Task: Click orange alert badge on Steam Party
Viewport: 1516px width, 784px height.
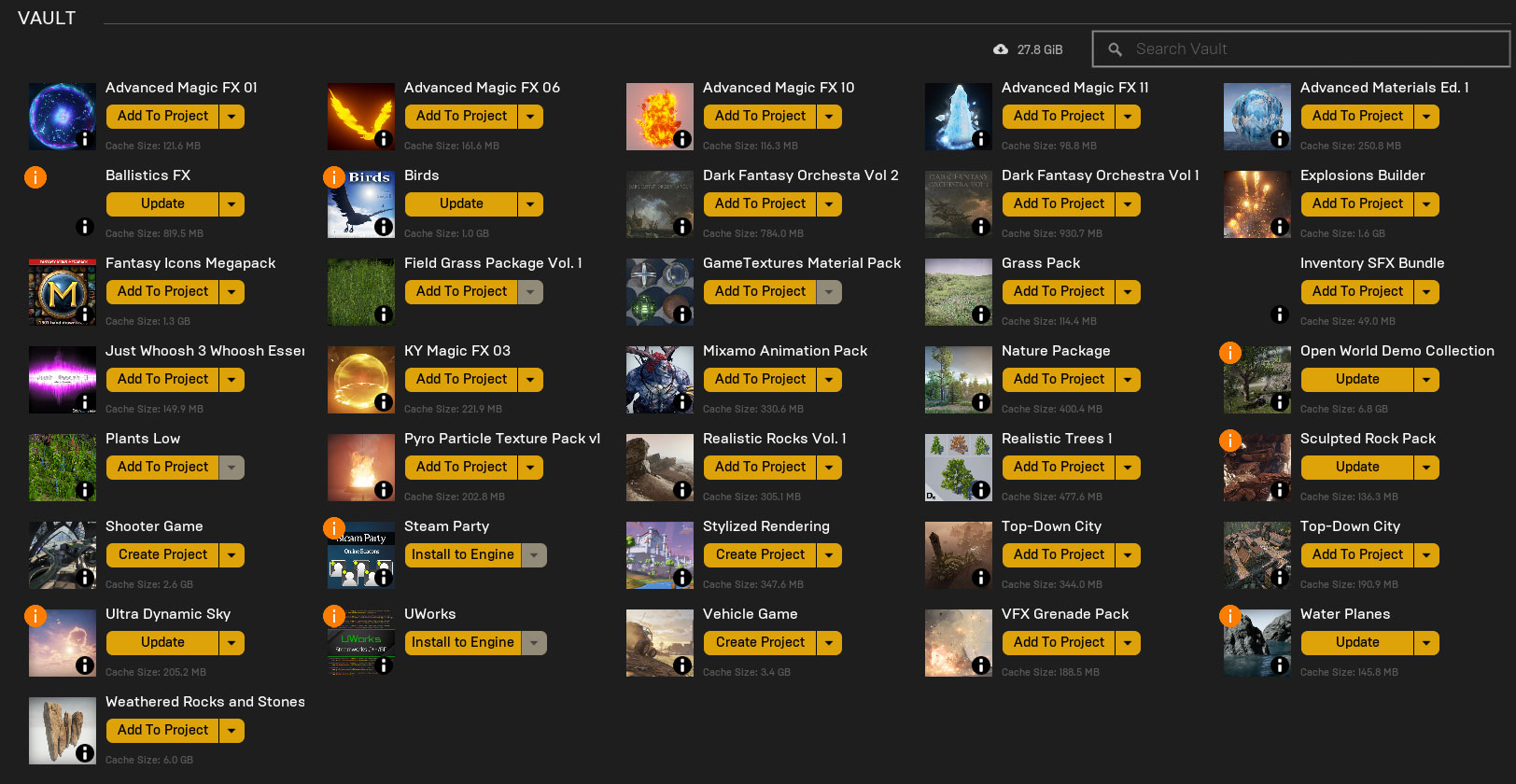Action: click(x=334, y=528)
